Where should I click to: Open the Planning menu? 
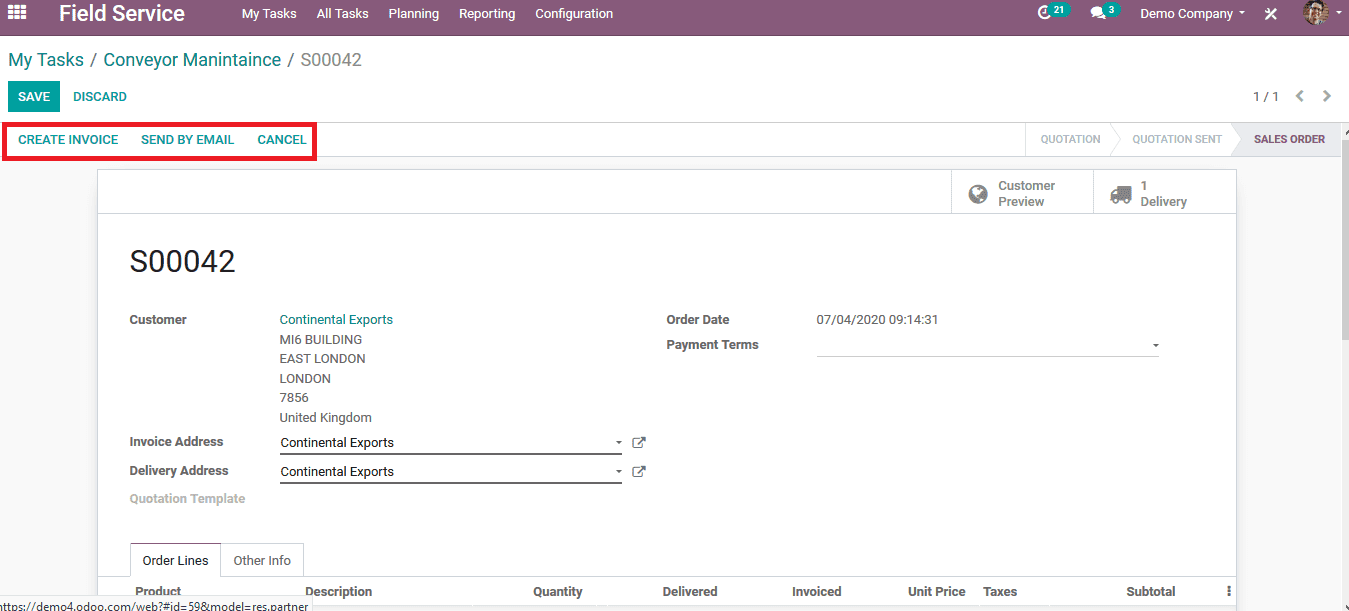pos(414,14)
